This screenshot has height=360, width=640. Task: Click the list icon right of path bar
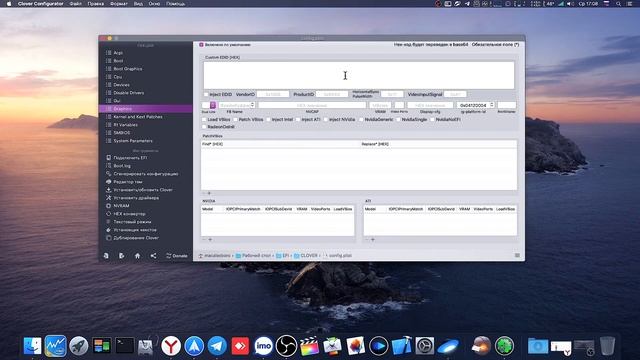click(517, 255)
